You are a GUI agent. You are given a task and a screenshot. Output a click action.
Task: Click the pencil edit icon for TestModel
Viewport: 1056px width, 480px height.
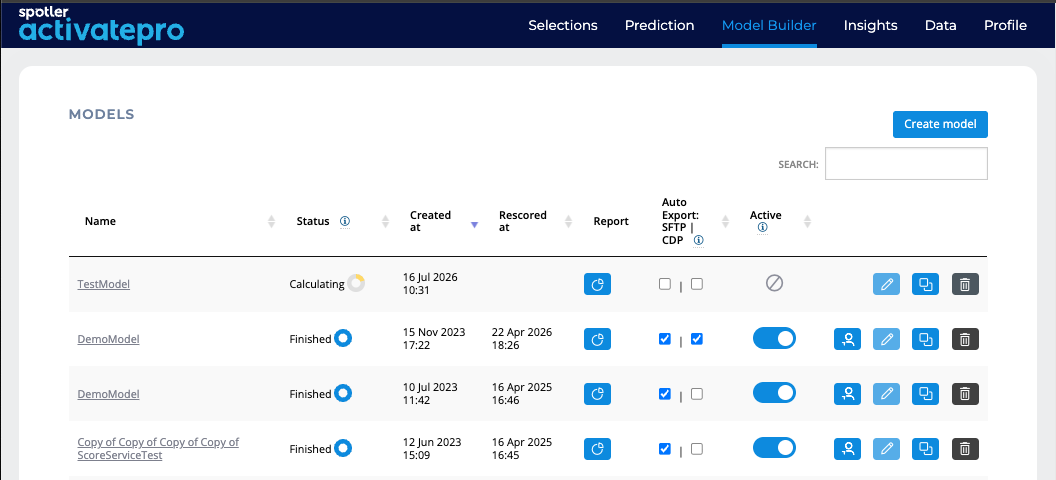(x=886, y=284)
